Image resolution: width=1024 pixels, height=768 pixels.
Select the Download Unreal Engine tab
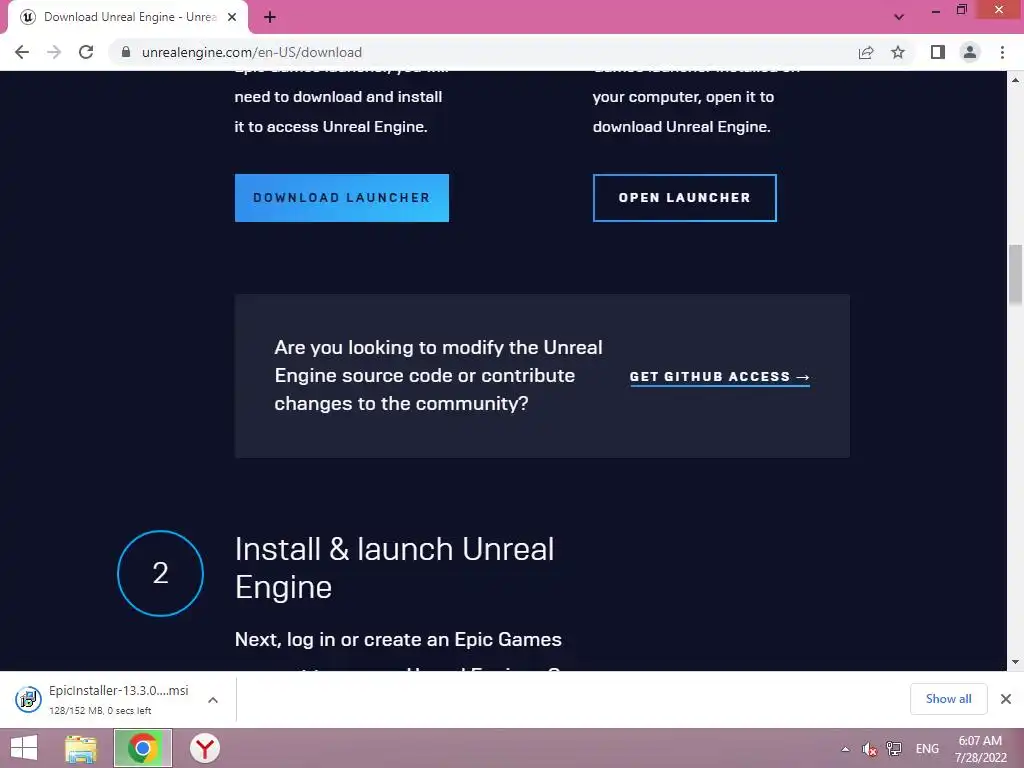click(x=127, y=18)
